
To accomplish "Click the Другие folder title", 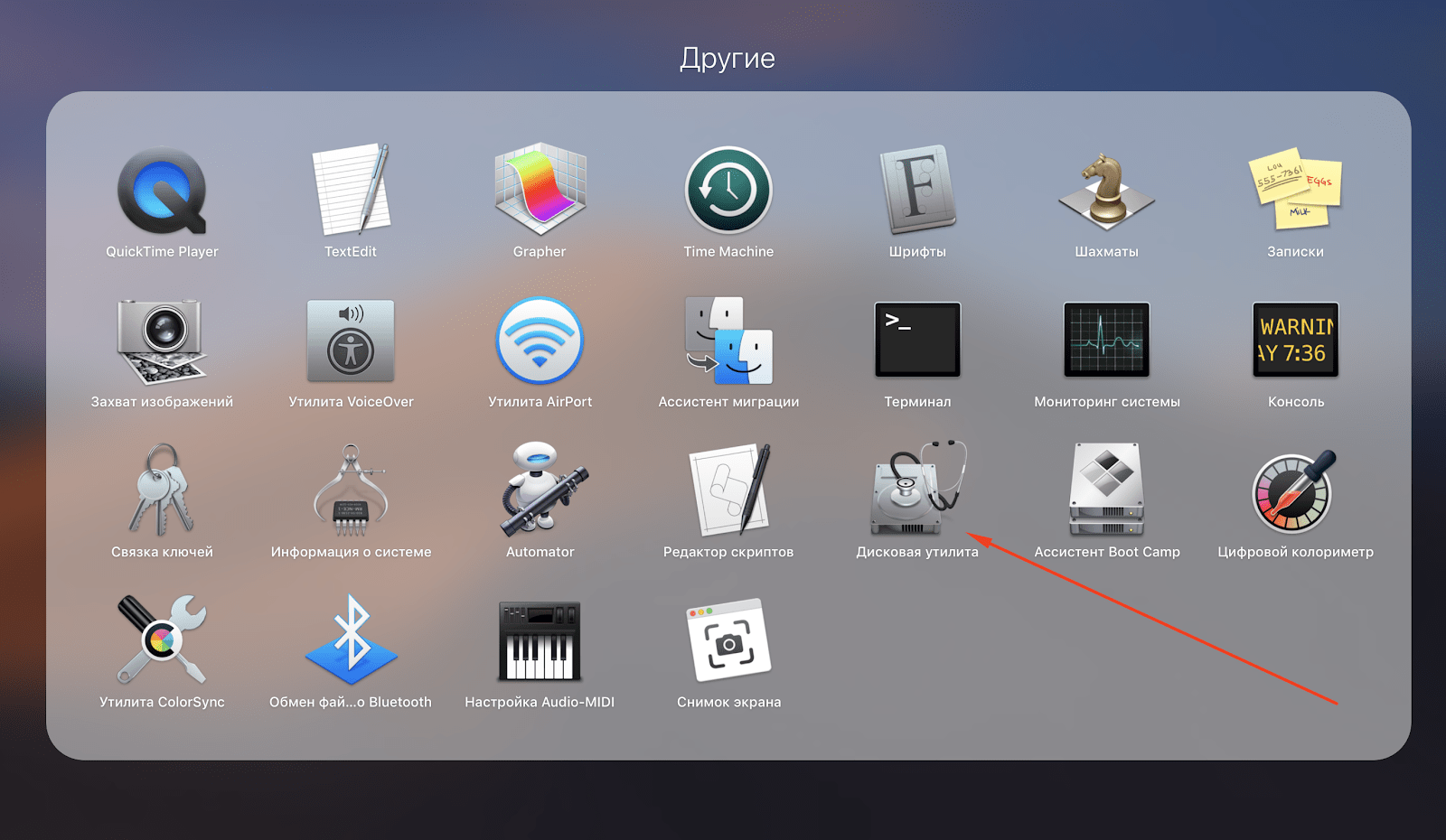I will [x=728, y=59].
